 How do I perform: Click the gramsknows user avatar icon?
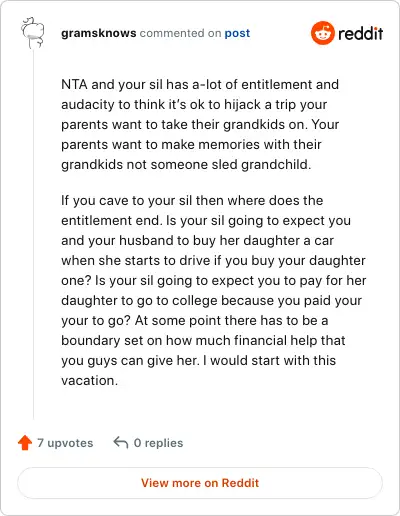(x=33, y=33)
